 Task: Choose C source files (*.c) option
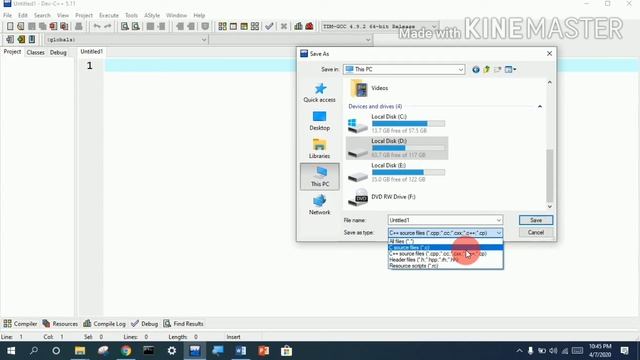(x=446, y=247)
